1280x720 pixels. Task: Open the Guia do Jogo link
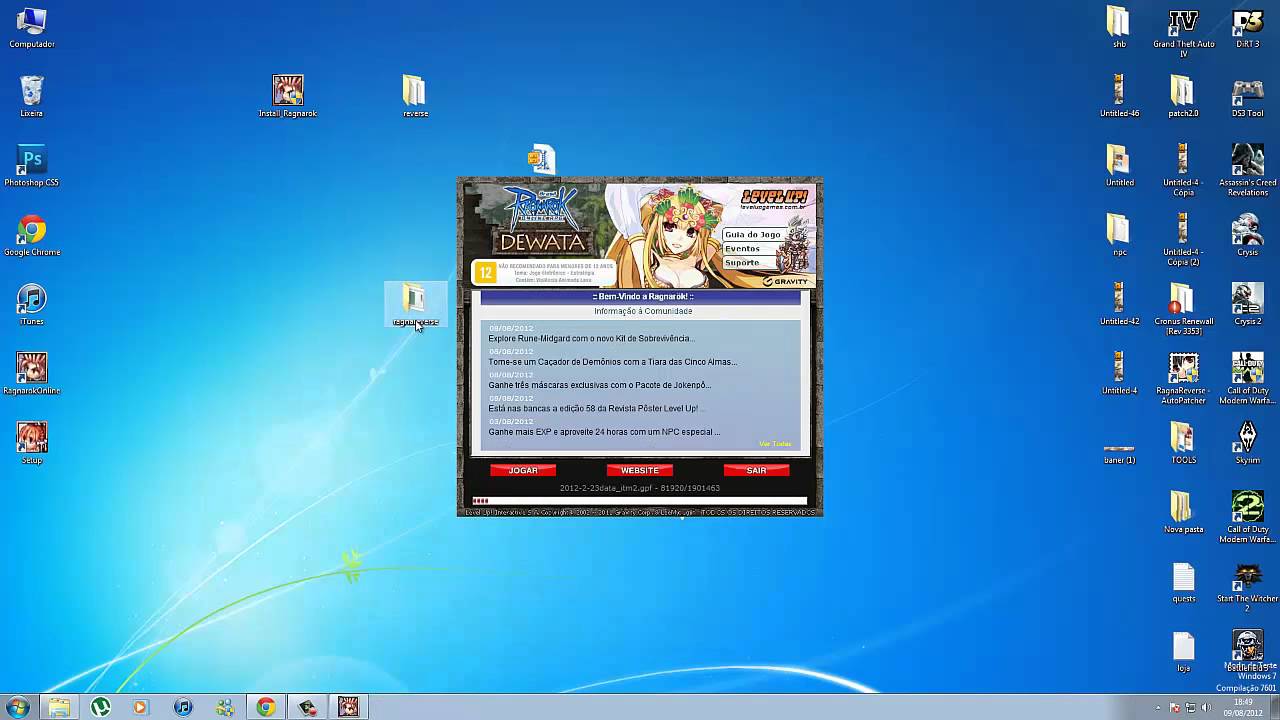point(752,234)
